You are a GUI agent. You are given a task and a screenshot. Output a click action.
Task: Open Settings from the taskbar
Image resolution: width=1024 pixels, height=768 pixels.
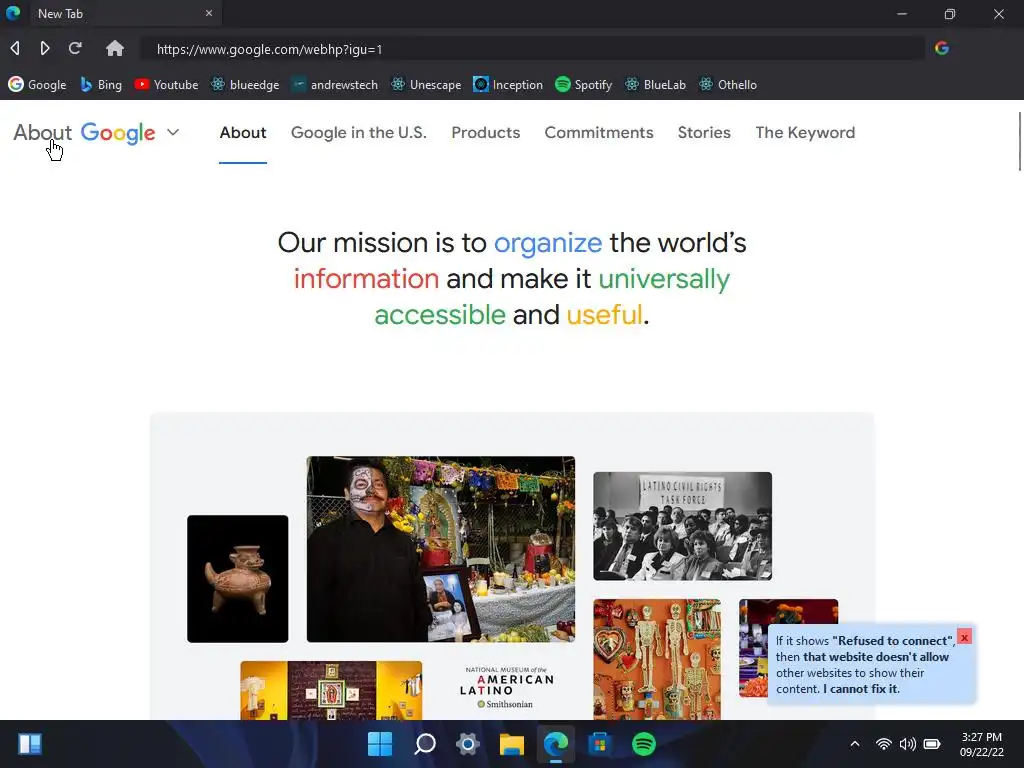coord(468,744)
